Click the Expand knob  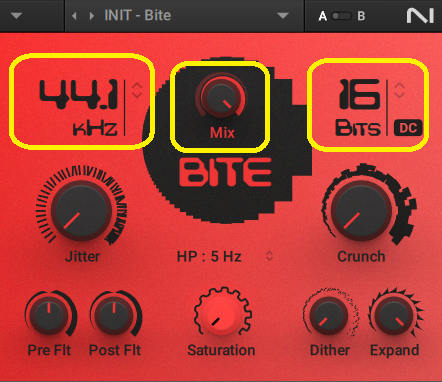coord(394,316)
